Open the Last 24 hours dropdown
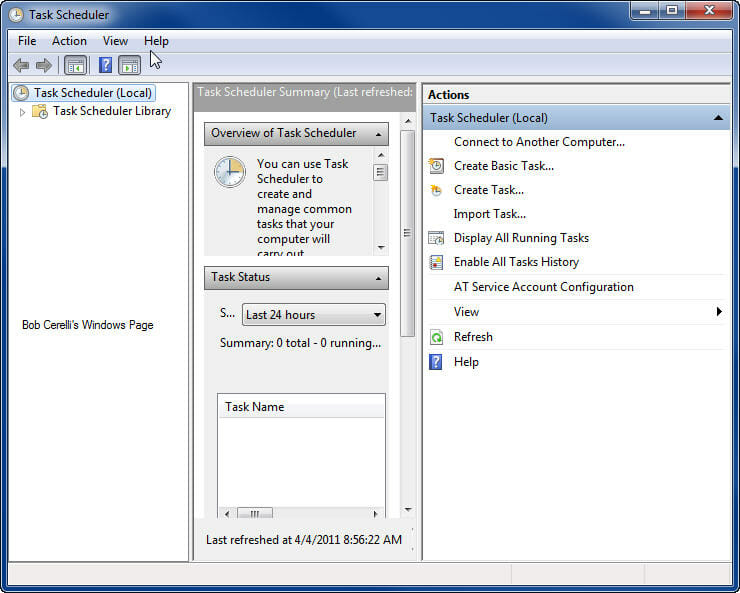740x593 pixels. tap(314, 315)
